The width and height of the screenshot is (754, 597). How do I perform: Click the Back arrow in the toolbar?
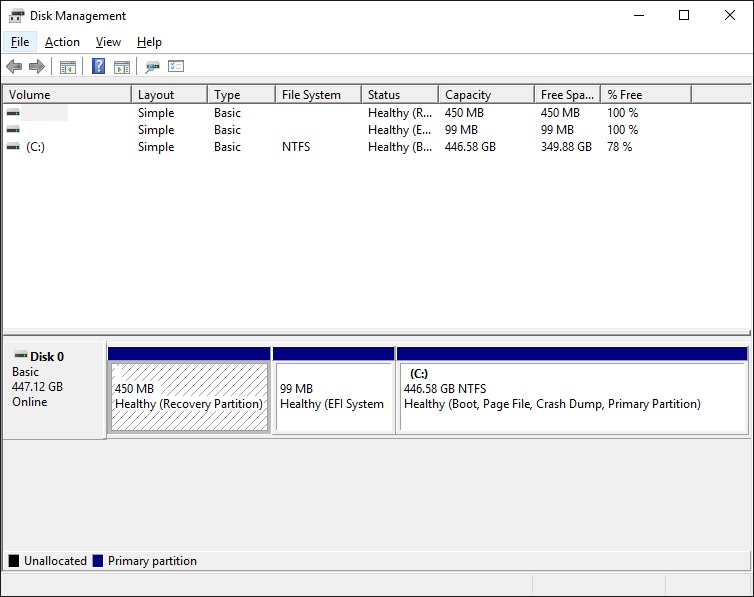(x=14, y=67)
